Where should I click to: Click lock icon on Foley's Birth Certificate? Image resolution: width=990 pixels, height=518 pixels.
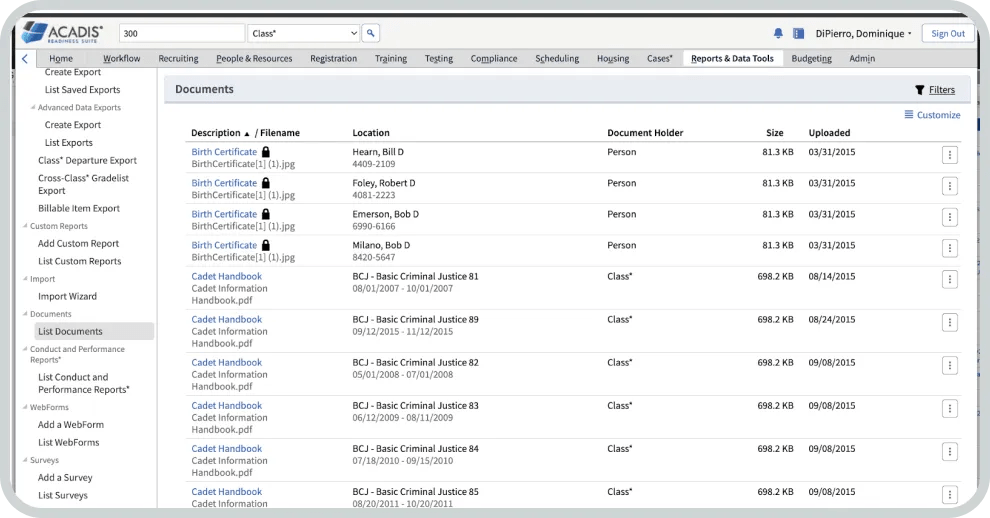tap(266, 183)
